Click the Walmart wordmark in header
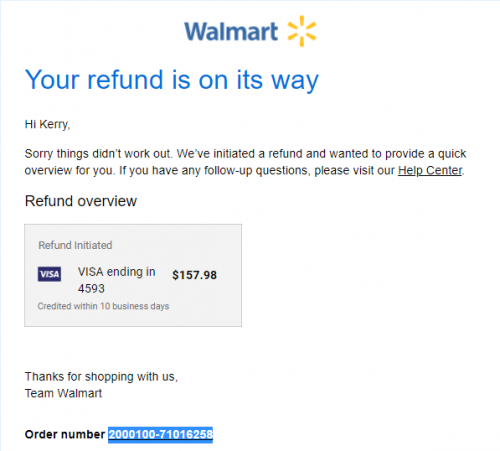 tap(231, 32)
